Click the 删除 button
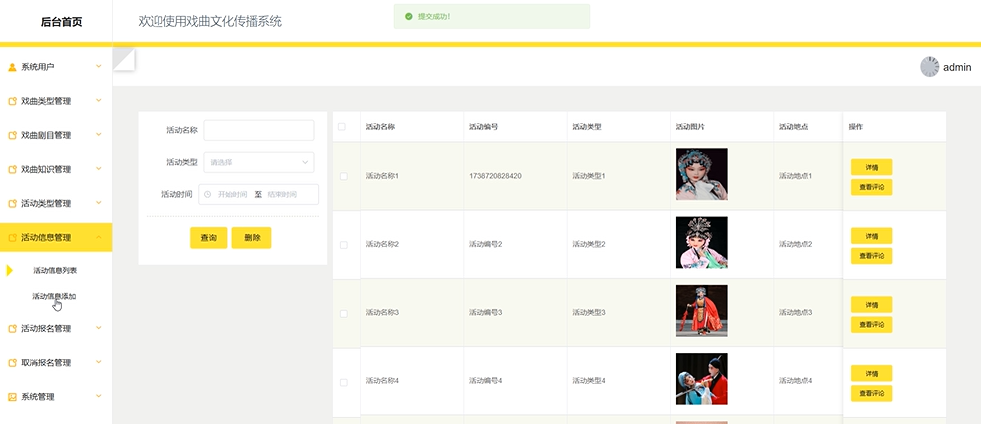981x424 pixels. pos(252,238)
